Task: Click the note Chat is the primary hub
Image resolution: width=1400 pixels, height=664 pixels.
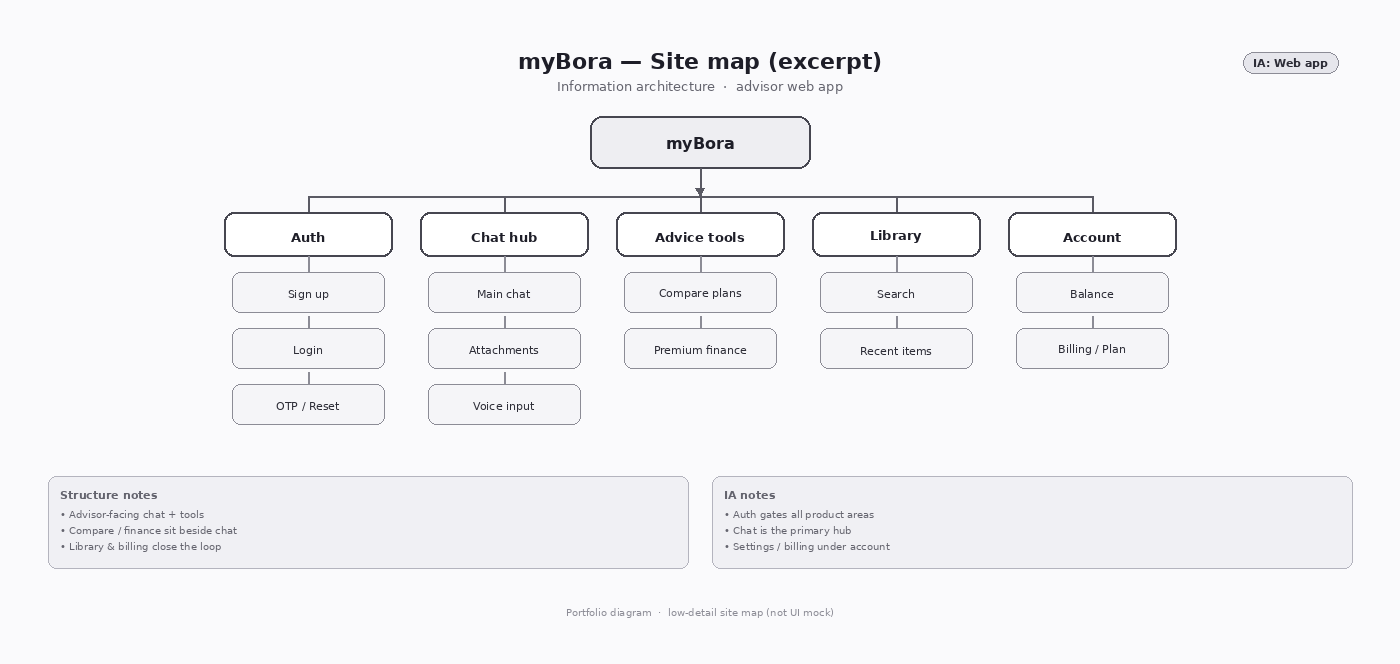Action: (x=788, y=530)
